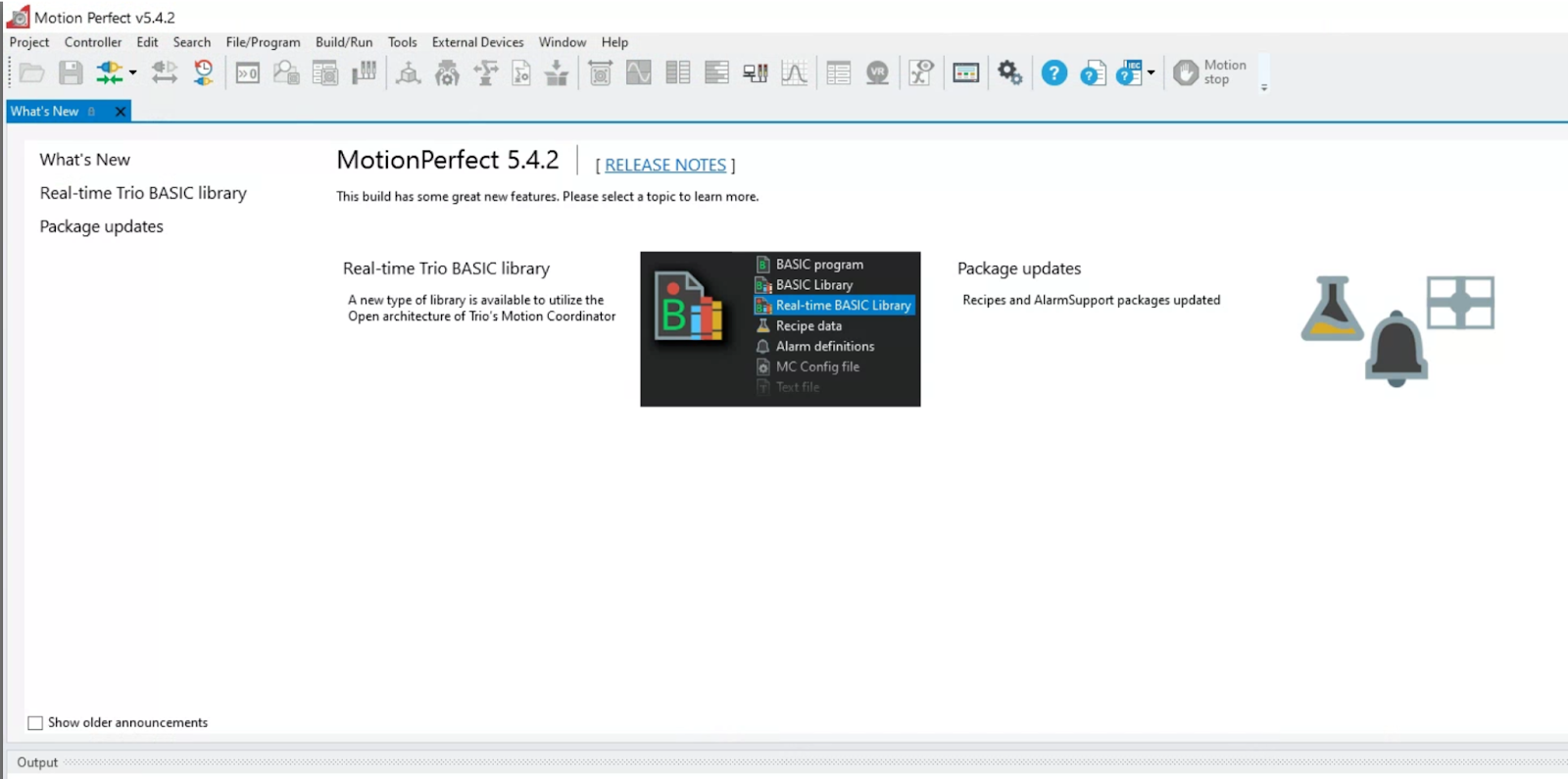Open the oscilloscope waveform tool
Viewport: 1568px width, 779px height.
coord(639,73)
